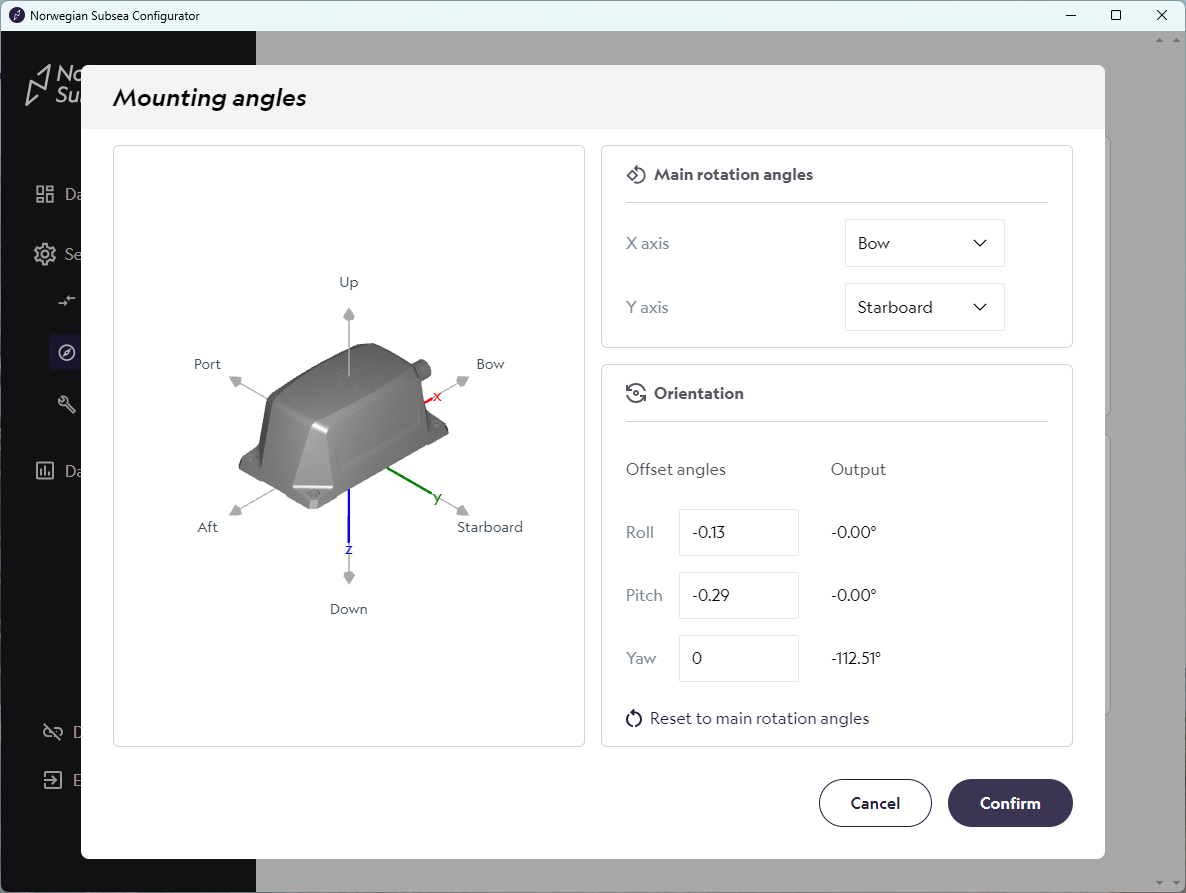The height and width of the screenshot is (893, 1186).
Task: Confirm the mounting angles
Action: click(1010, 803)
